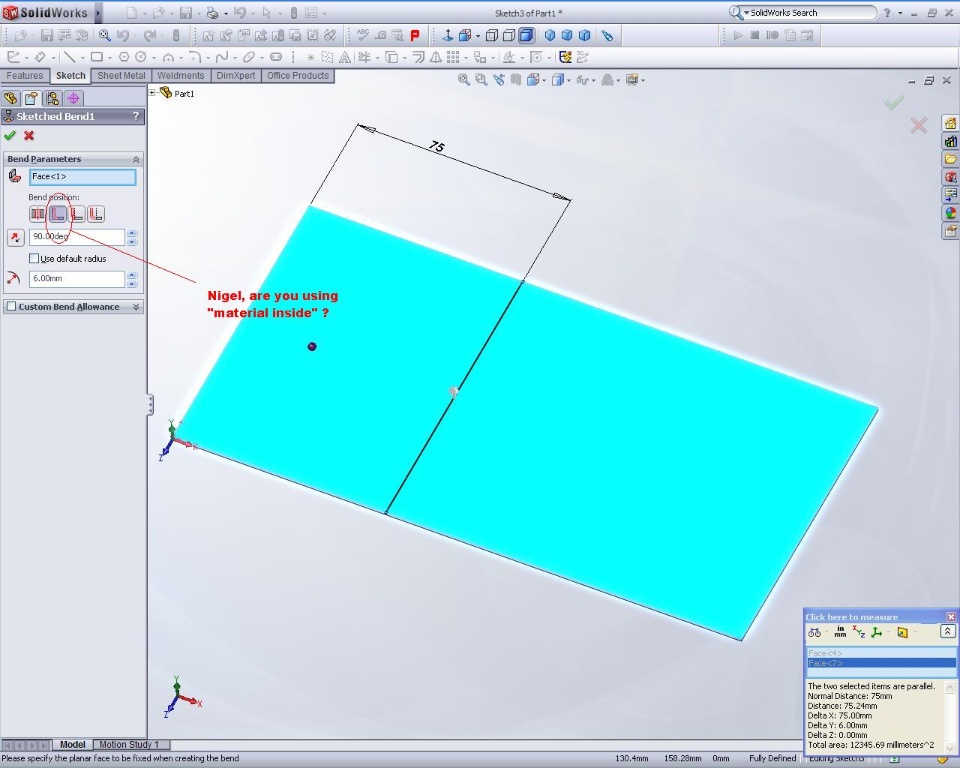960x768 pixels.
Task: Expand the Custom Bend Allowance section
Action: pos(136,307)
